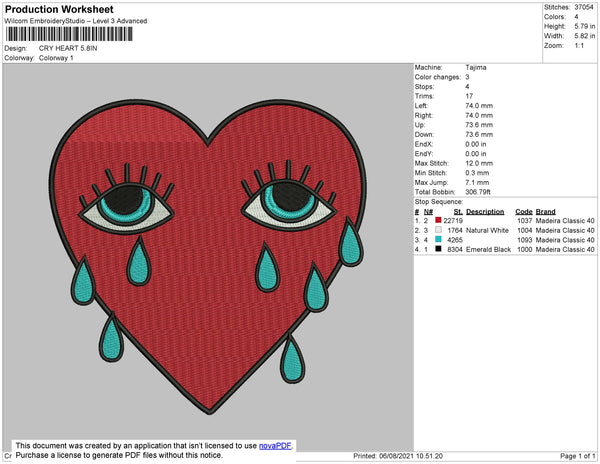Click the novaPDF link
This screenshot has height=464, width=600.
click(x=275, y=446)
